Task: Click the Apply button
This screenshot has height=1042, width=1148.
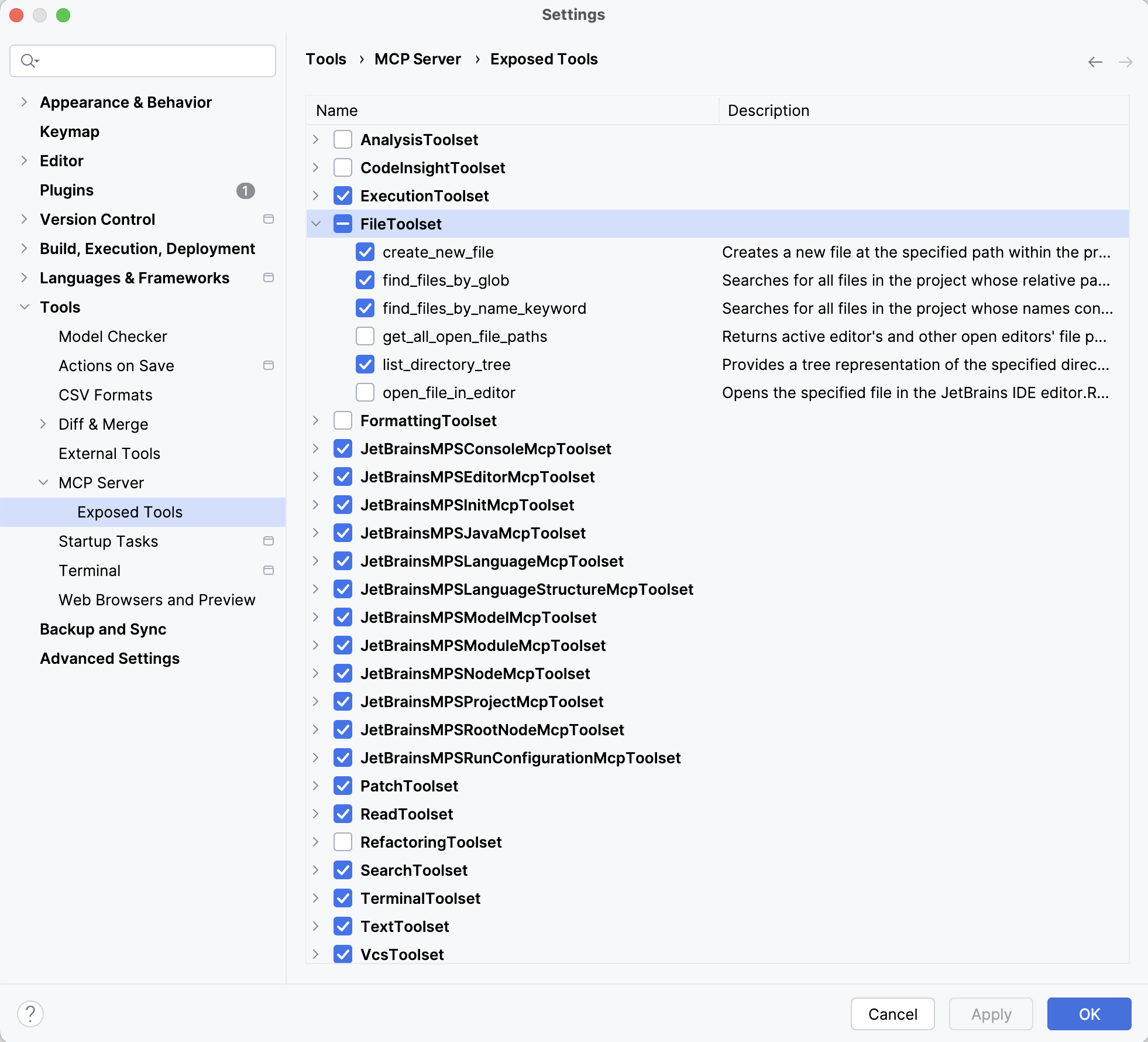Action: (991, 1014)
